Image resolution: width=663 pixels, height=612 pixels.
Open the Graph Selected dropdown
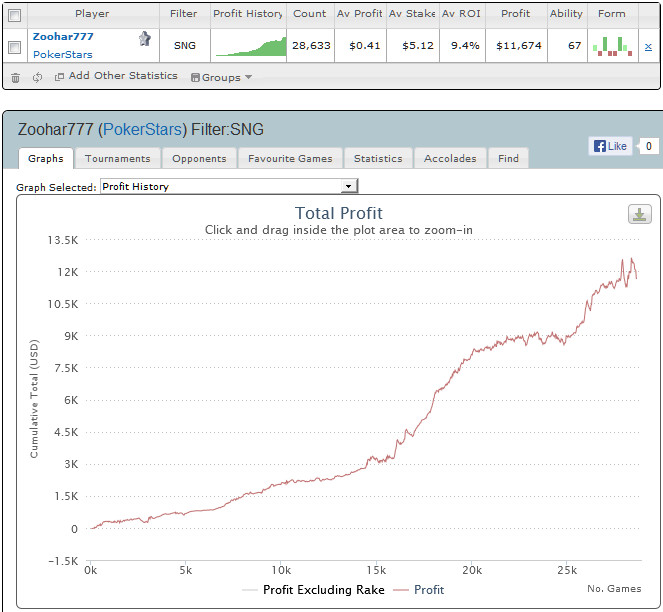[x=229, y=186]
